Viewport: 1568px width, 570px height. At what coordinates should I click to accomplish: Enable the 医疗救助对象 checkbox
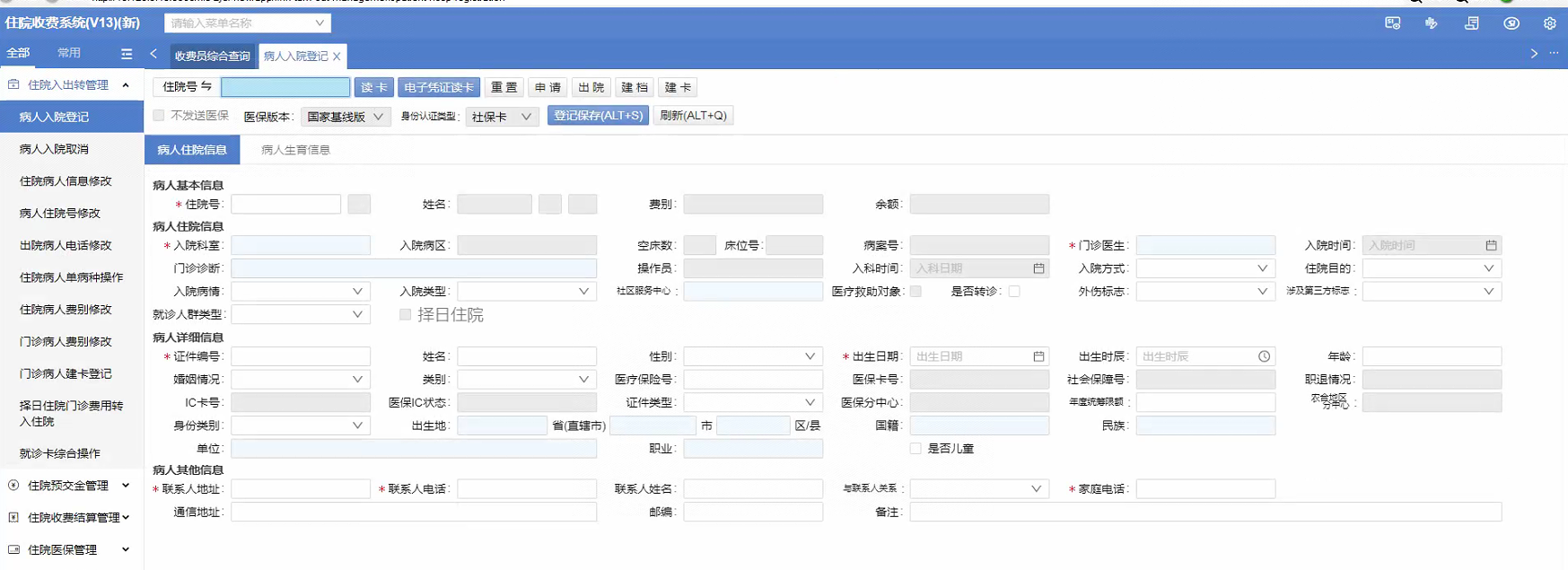click(915, 291)
